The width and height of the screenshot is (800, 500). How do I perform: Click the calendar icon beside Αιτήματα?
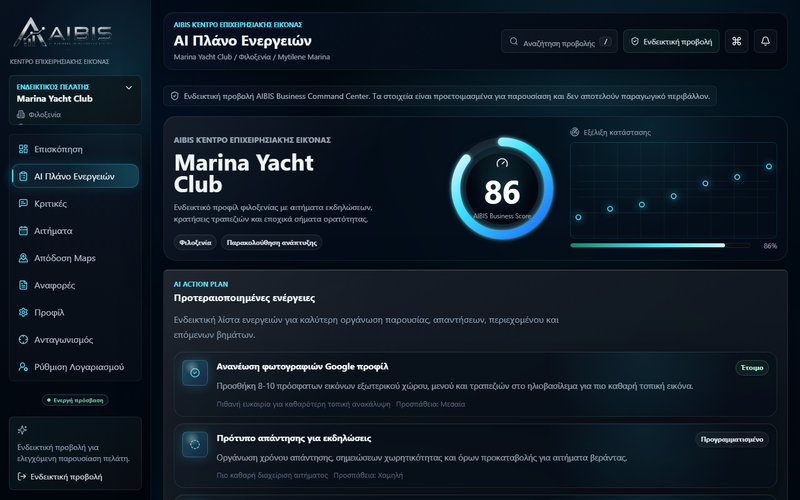(23, 231)
